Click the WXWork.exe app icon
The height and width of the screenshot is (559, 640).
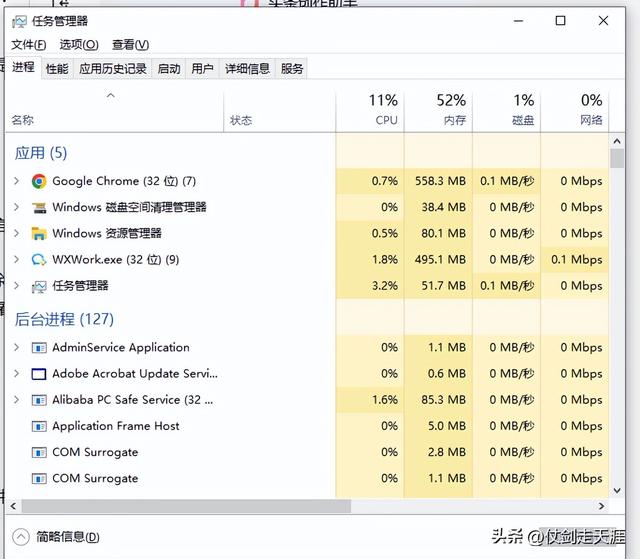coord(39,260)
